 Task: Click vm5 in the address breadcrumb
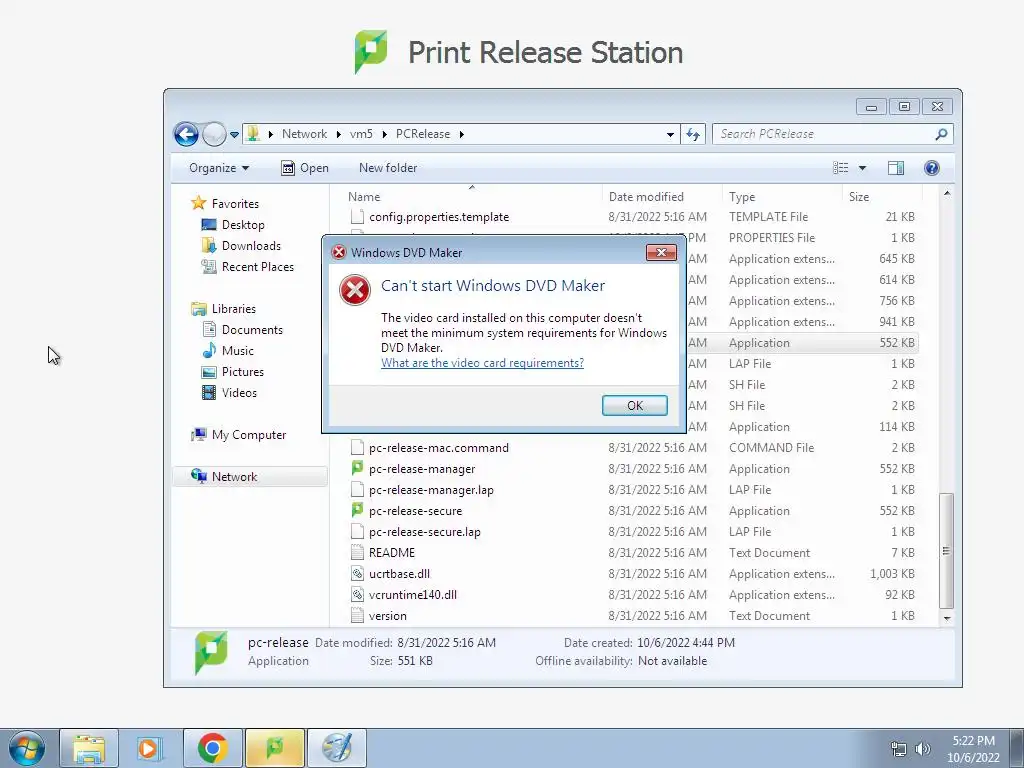pos(361,134)
